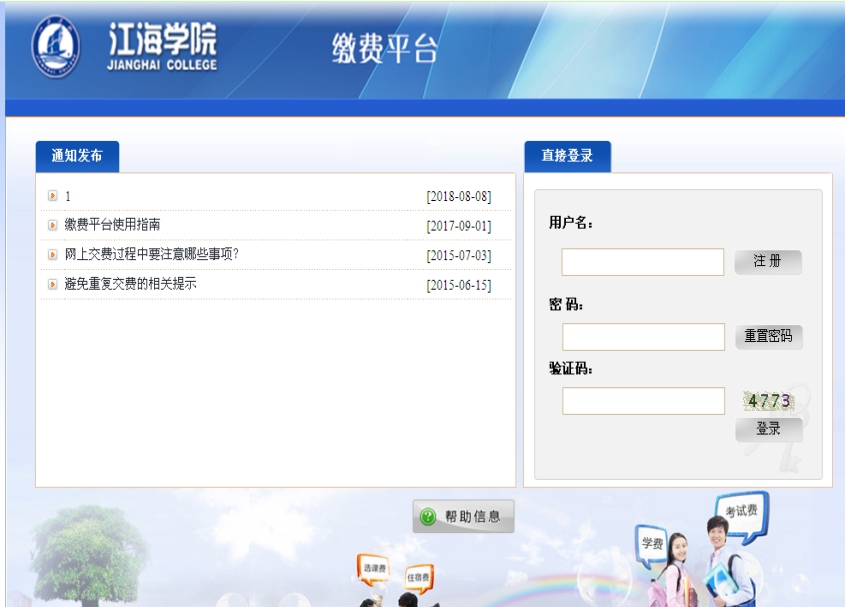Click the 登录 login button
The width and height of the screenshot is (846, 607).
(x=768, y=429)
